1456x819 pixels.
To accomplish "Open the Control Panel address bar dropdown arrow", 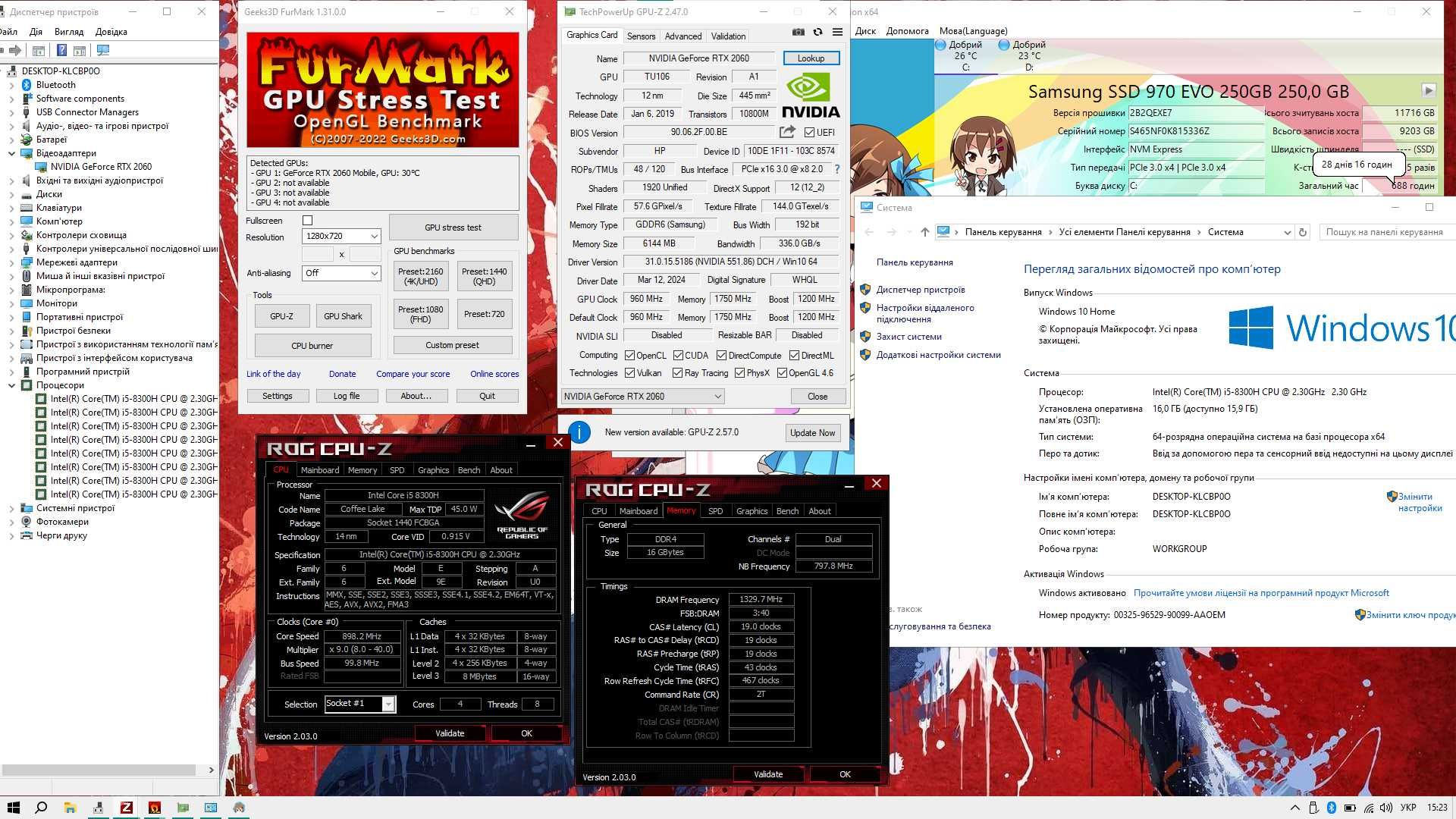I will click(1287, 232).
